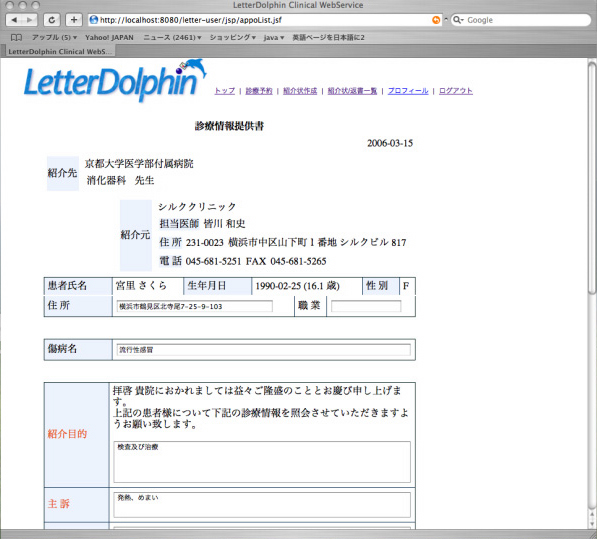Viewport: 597px width, 539px height.
Task: Go to the プロフィール link
Action: [408, 91]
